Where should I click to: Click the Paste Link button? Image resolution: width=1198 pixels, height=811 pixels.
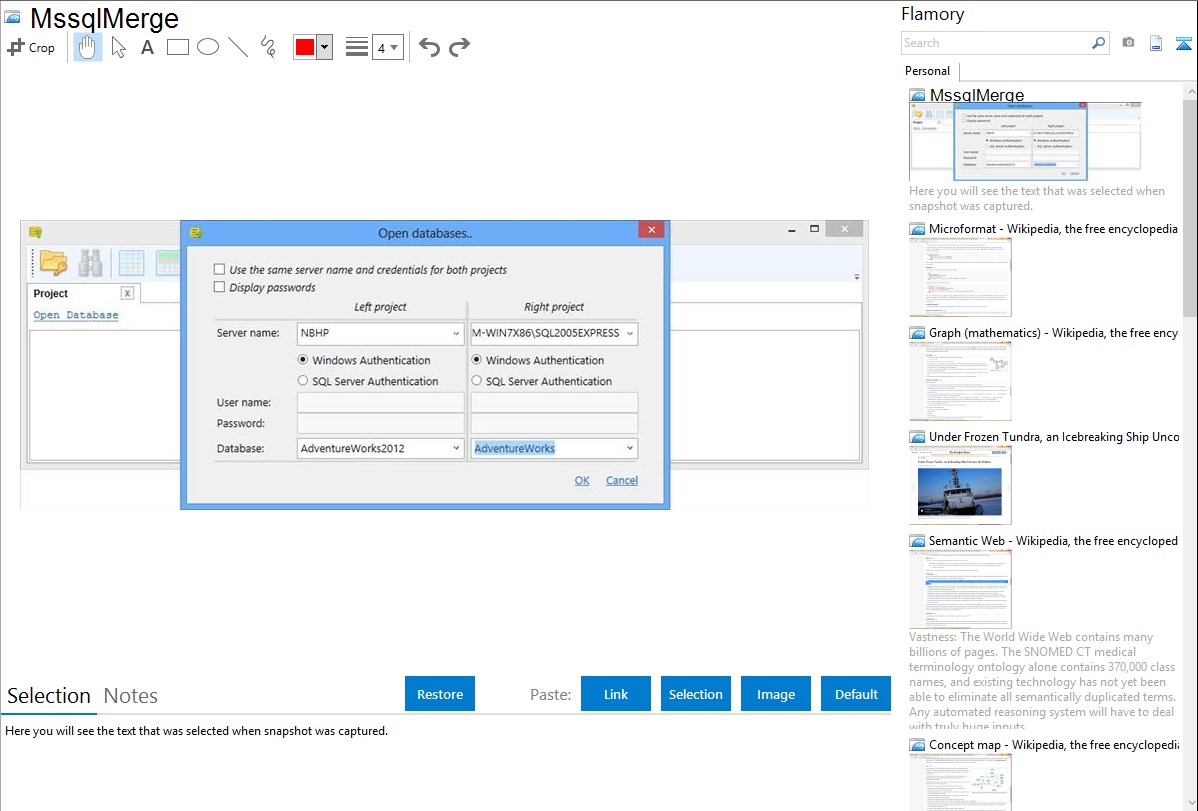pos(616,694)
